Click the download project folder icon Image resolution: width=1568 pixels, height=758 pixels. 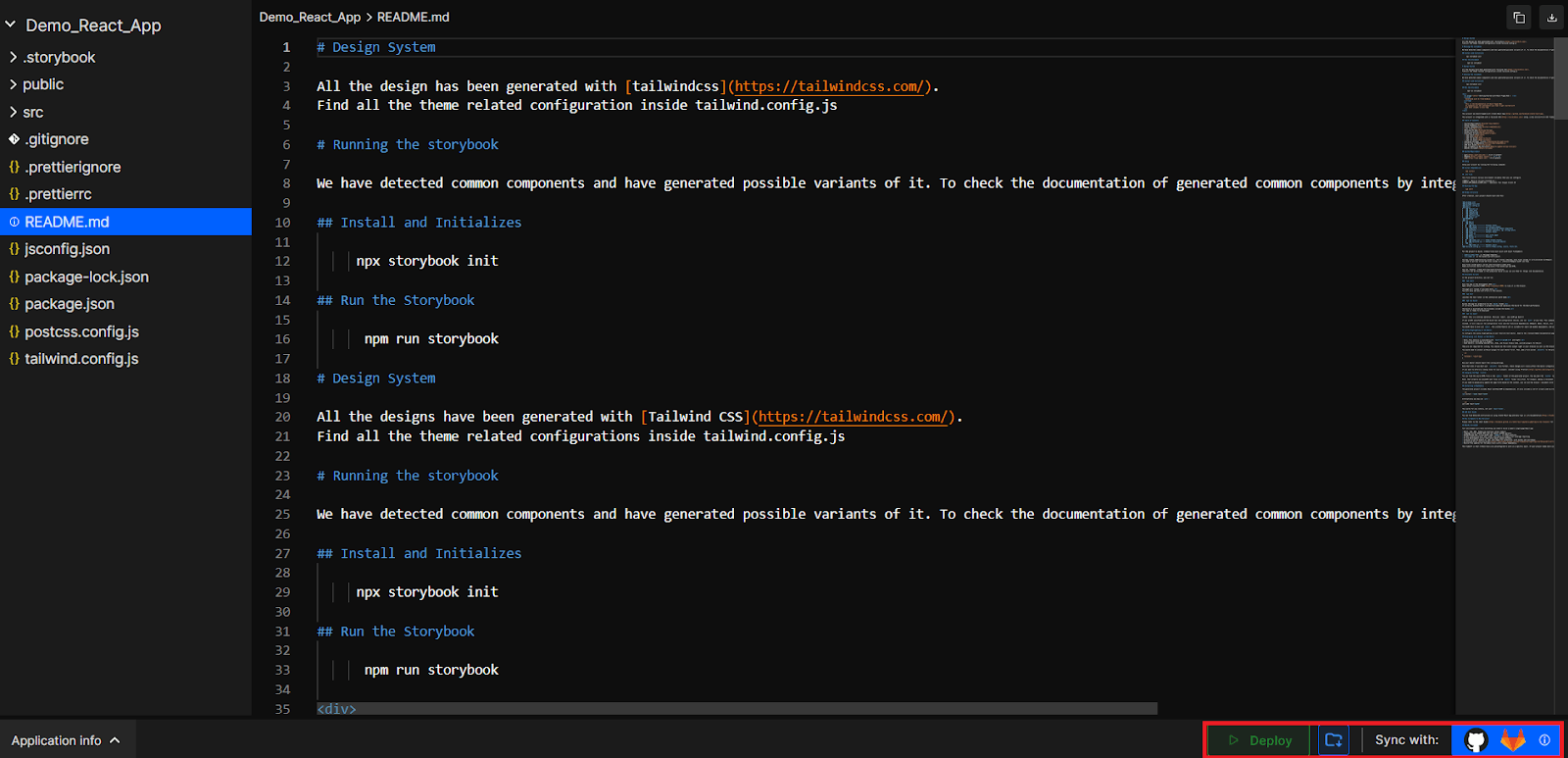[x=1334, y=740]
